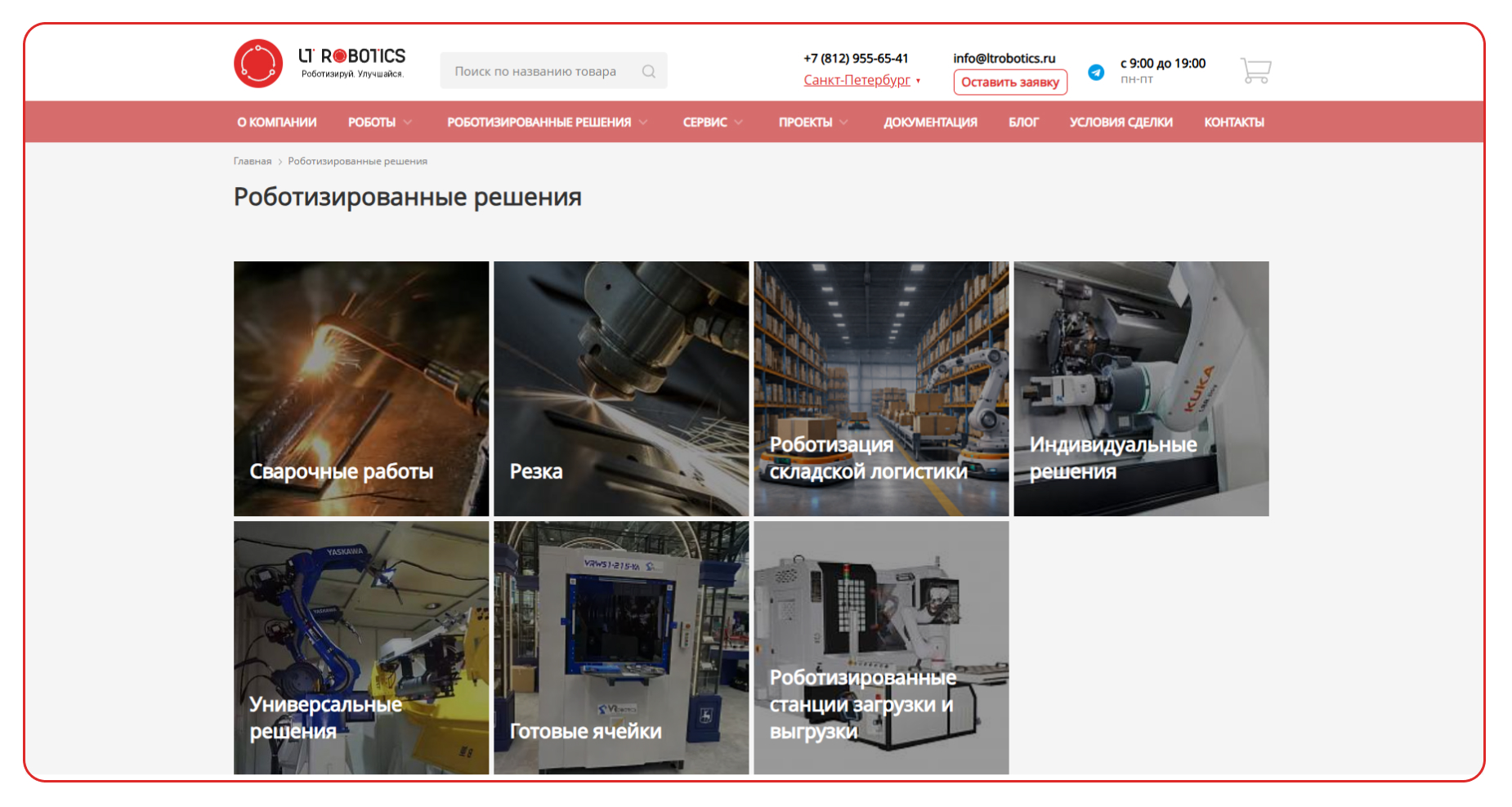
Task: Click the LT Robotics red logo
Action: (258, 64)
